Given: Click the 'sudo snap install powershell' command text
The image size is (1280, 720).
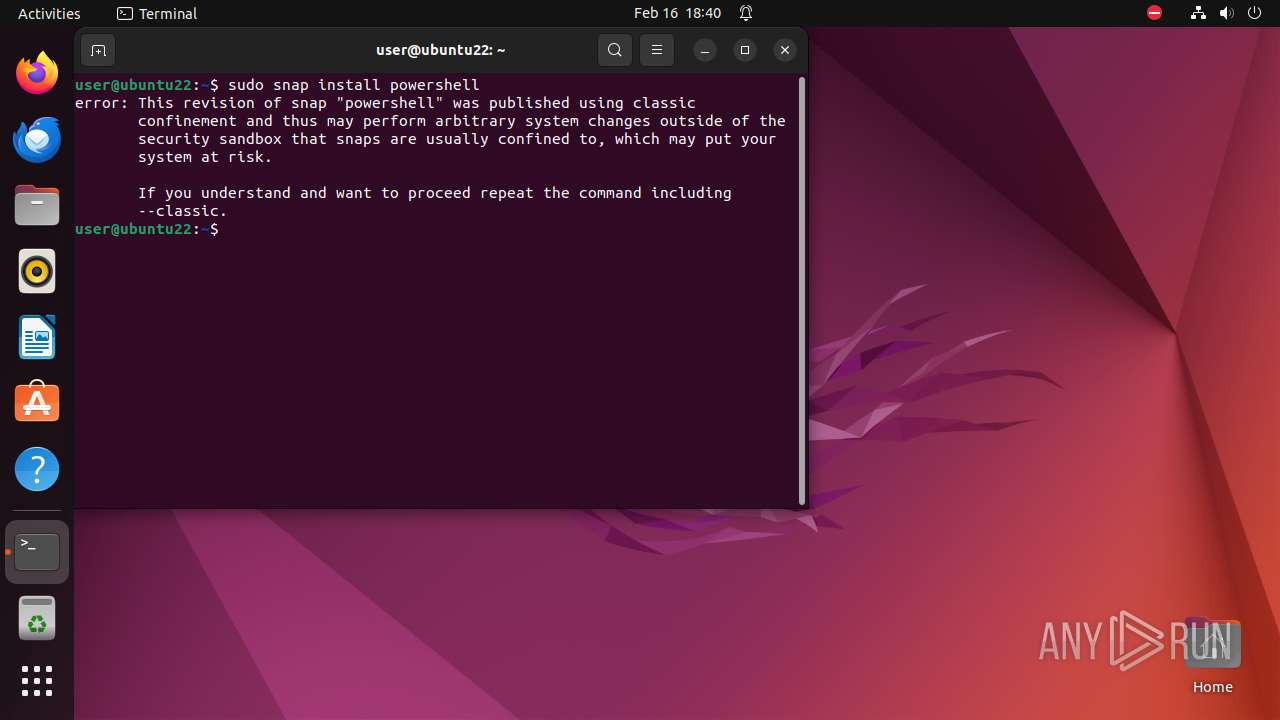Looking at the screenshot, I should pos(354,85).
